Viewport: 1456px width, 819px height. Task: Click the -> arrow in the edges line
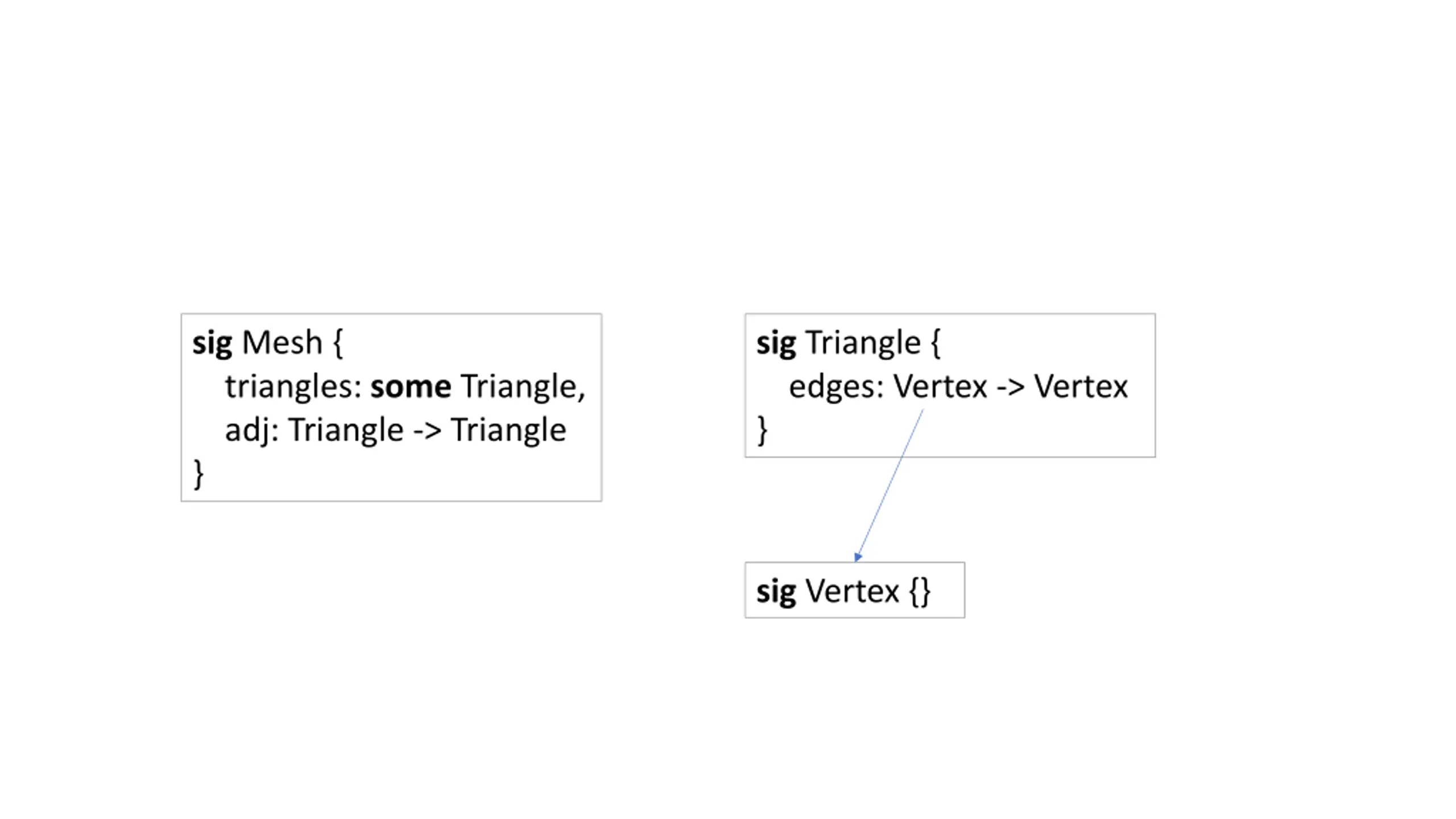(x=1011, y=388)
